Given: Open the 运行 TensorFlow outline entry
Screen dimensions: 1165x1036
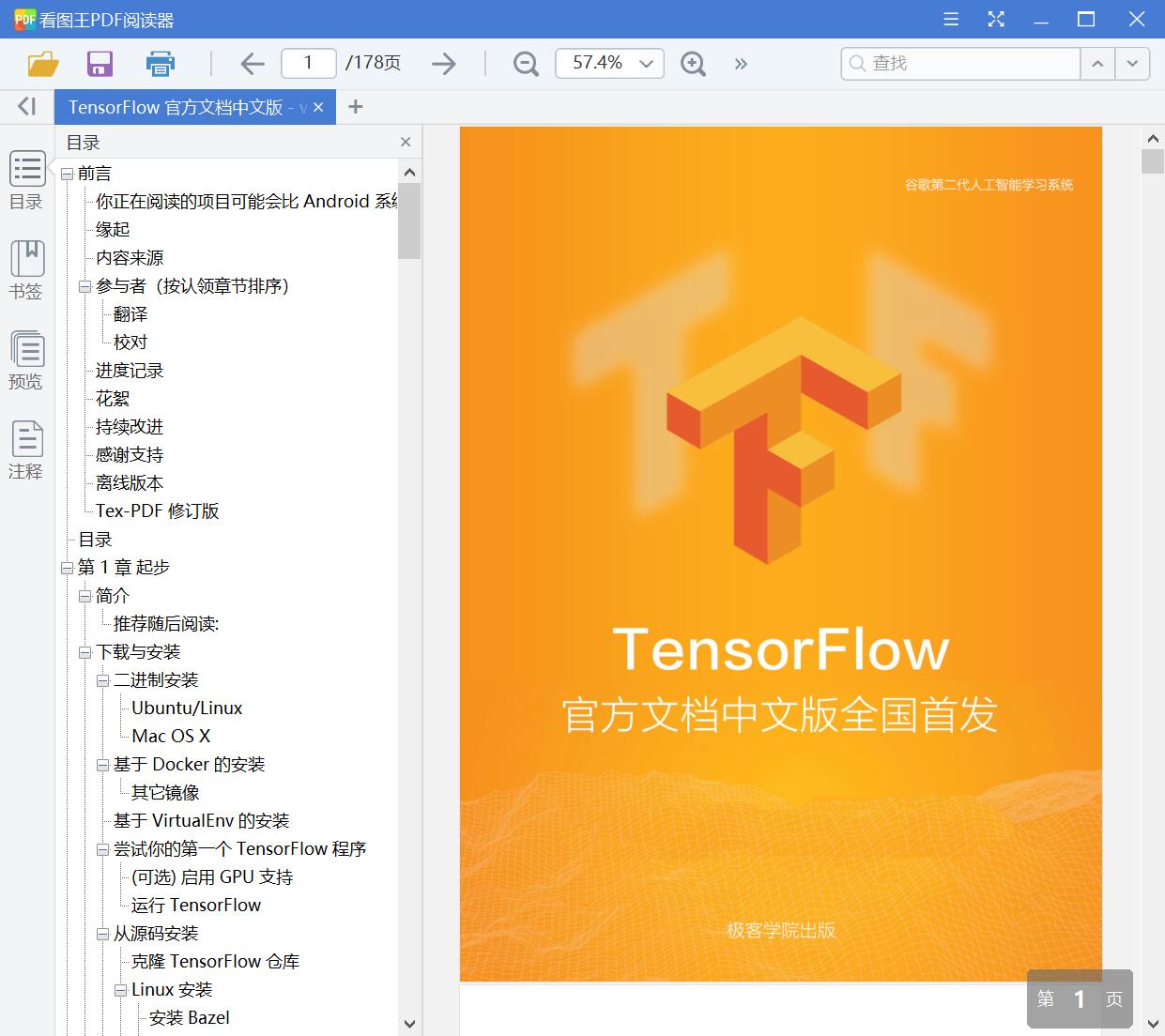Looking at the screenshot, I should pos(196,905).
